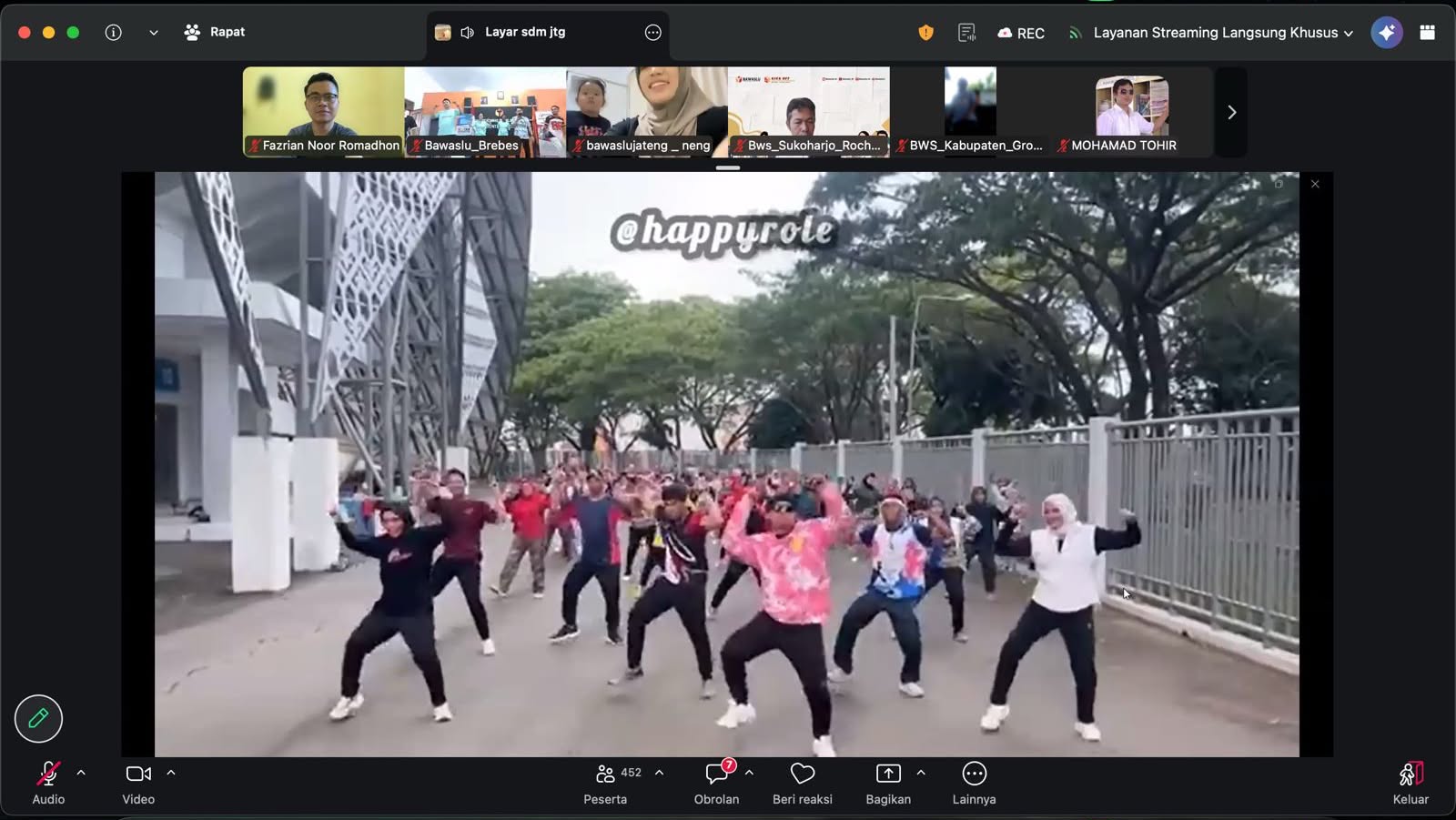The width and height of the screenshot is (1456, 820).
Task: Expand audio options caret
Action: click(x=81, y=773)
